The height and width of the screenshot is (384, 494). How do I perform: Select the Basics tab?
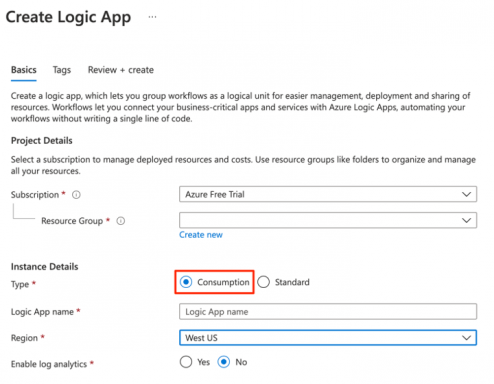click(x=24, y=70)
